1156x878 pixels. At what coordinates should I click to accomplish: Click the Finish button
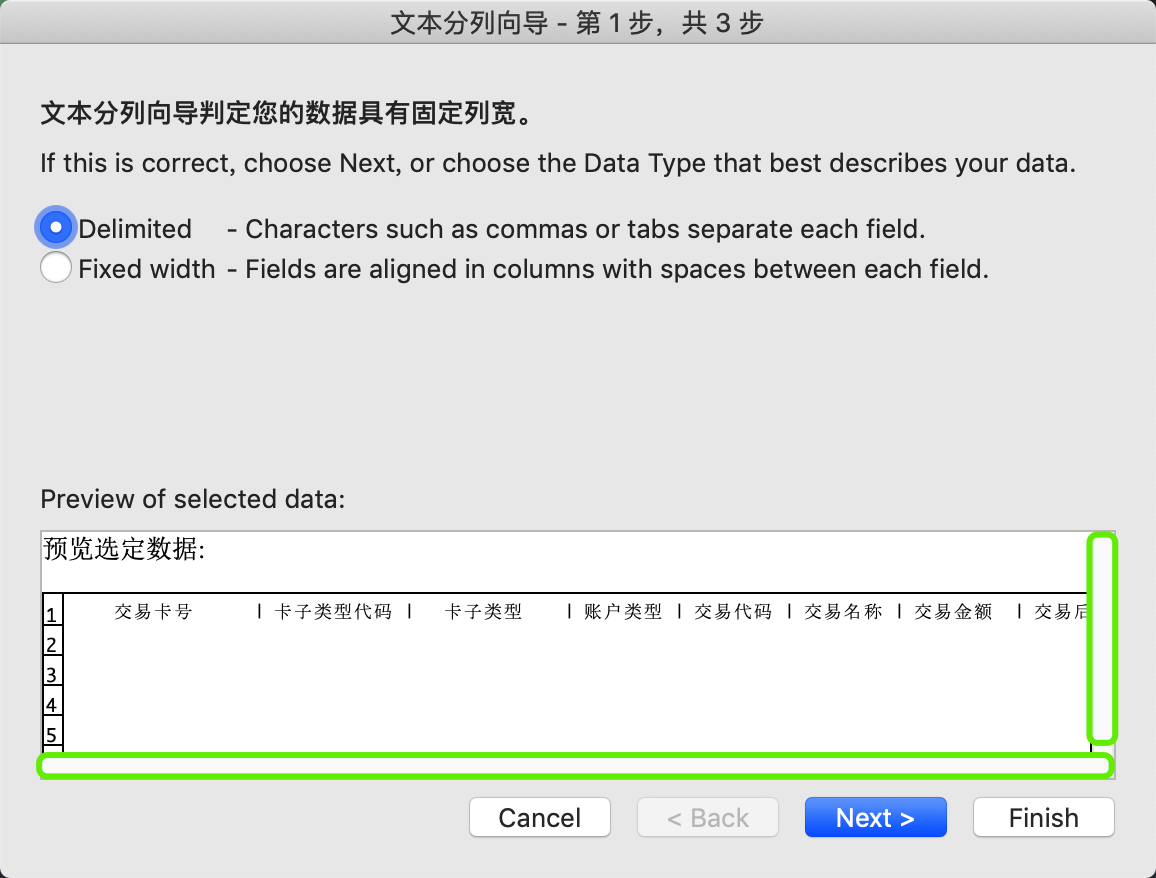coord(1043,818)
